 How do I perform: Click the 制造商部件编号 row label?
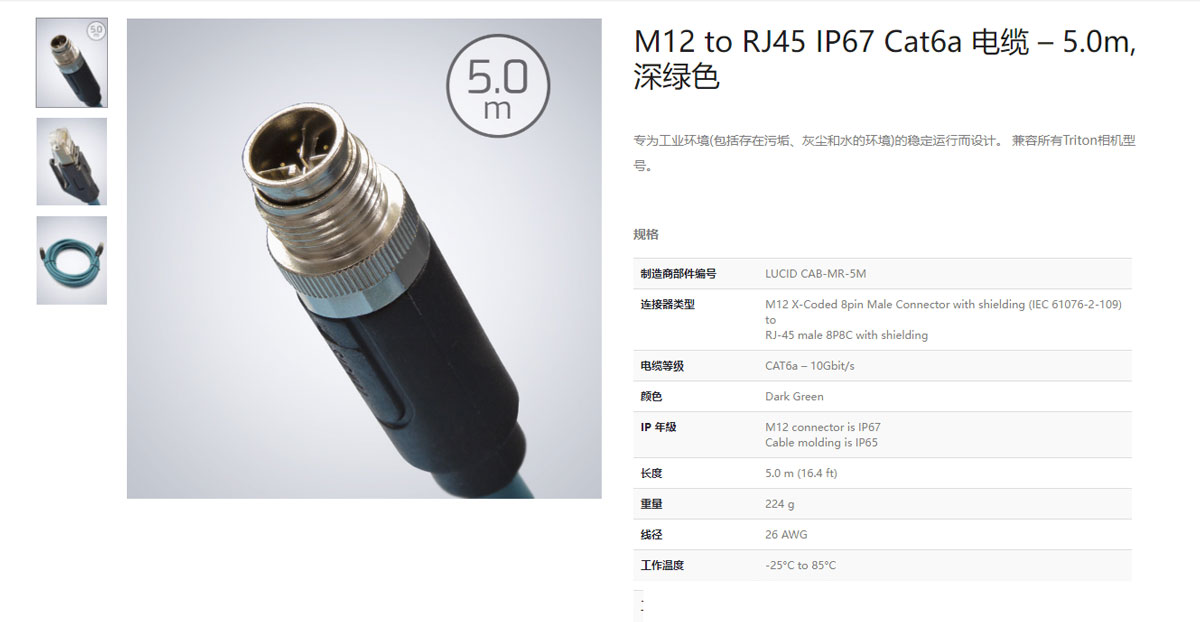click(678, 274)
